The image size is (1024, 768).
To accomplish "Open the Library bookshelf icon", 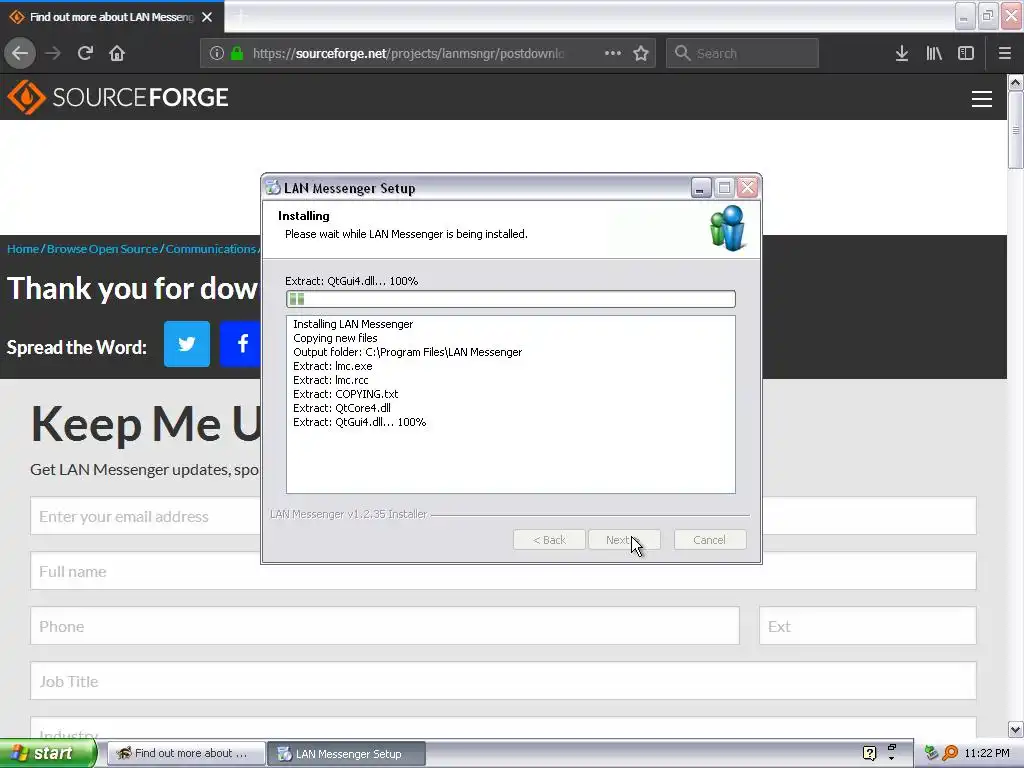I will click(x=934, y=54).
